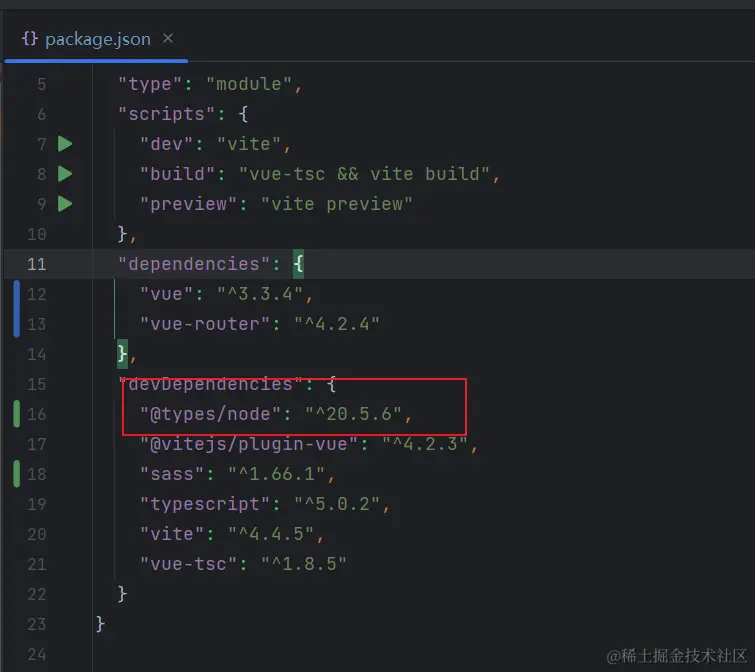Run the dev script gutter arrow

tap(65, 144)
